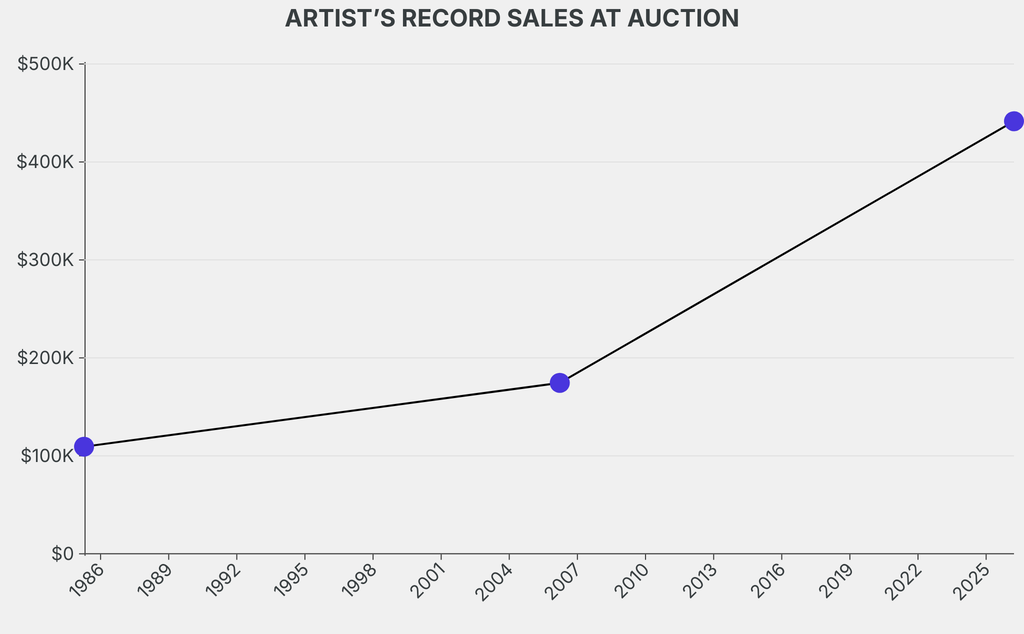Click the $300K axis label
The image size is (1024, 634).
[46, 260]
